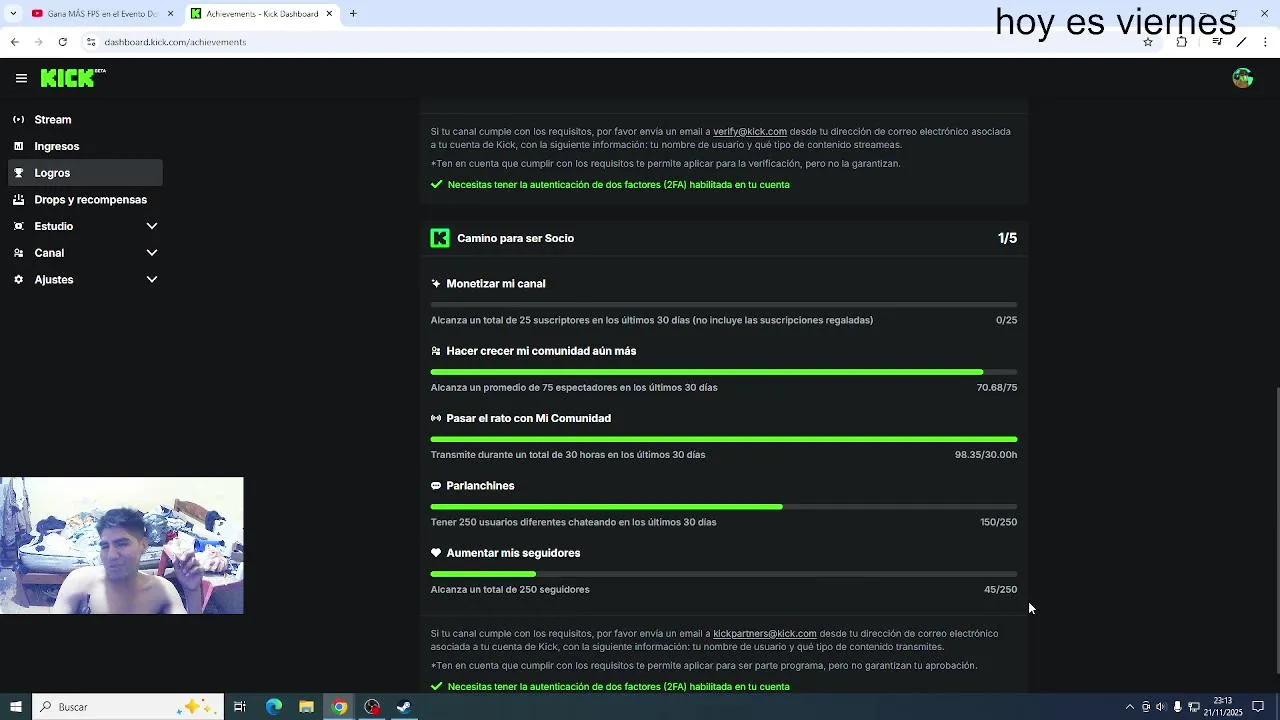Viewport: 1280px width, 720px height.
Task: Open File Explorer from the taskbar
Action: click(x=306, y=707)
